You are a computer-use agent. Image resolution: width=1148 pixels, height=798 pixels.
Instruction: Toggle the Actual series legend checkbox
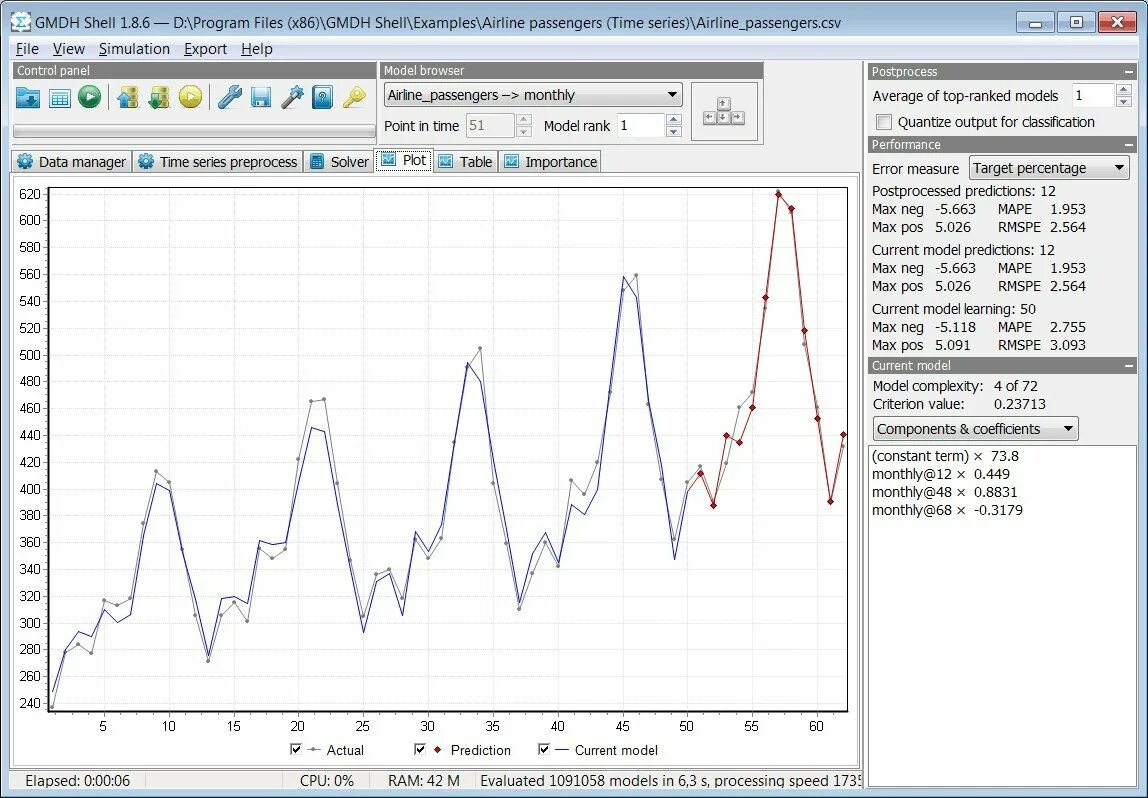click(x=296, y=749)
